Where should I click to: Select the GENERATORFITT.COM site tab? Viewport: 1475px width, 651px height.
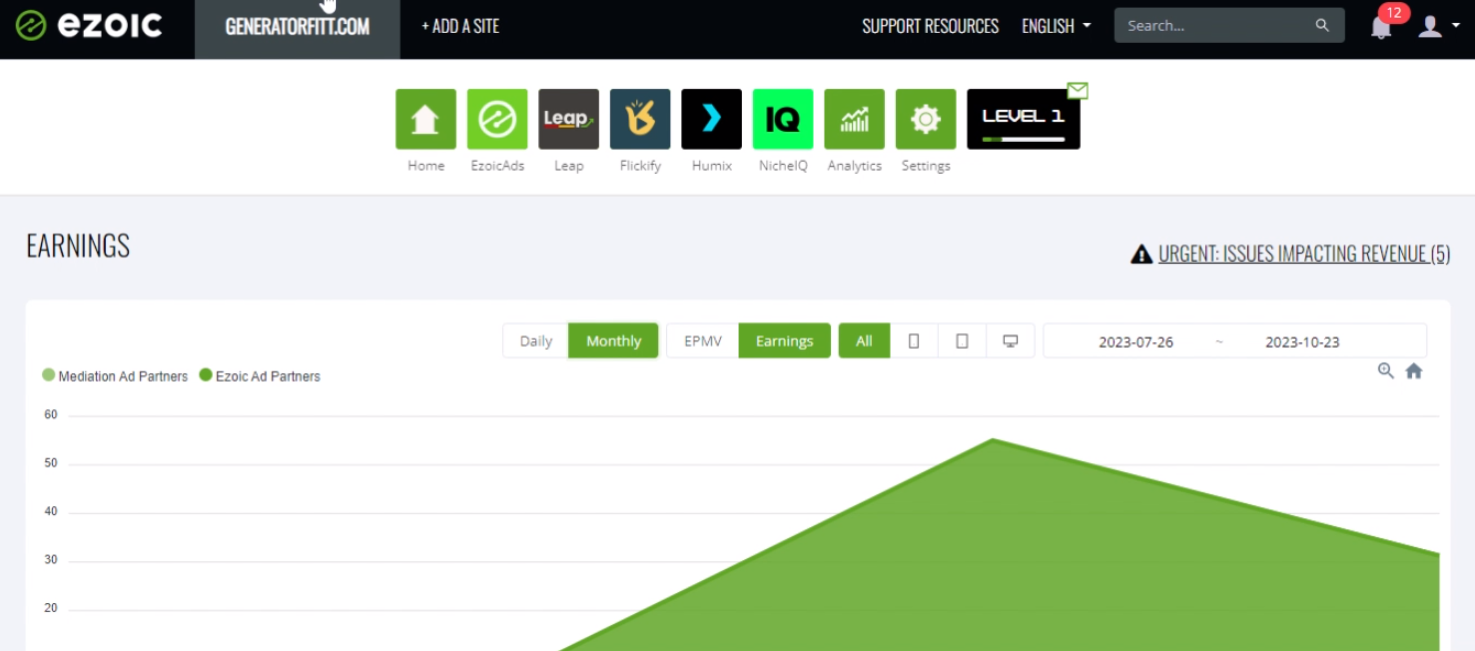tap(297, 29)
